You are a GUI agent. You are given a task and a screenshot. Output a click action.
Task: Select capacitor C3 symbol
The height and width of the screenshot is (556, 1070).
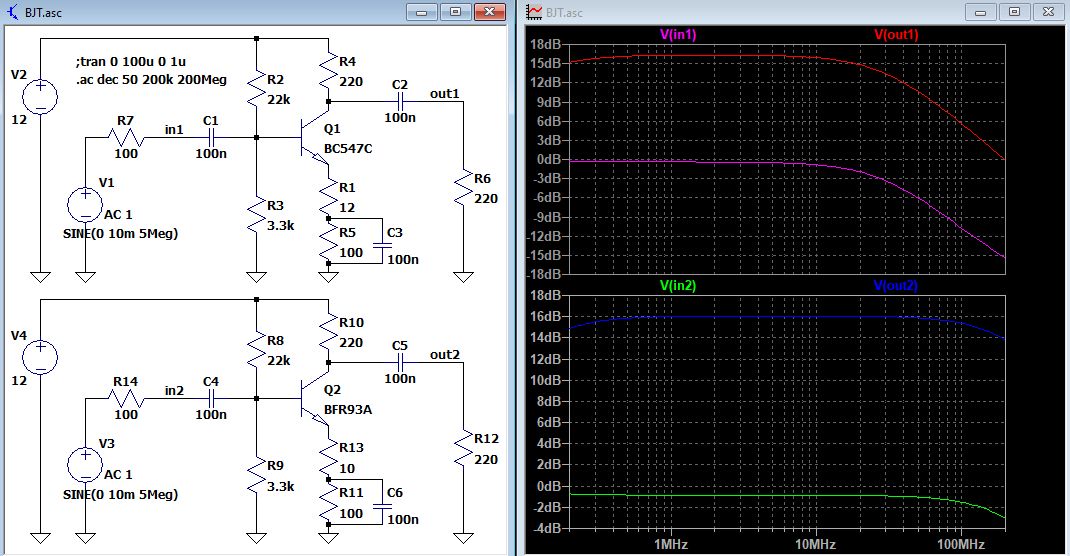click(x=382, y=244)
